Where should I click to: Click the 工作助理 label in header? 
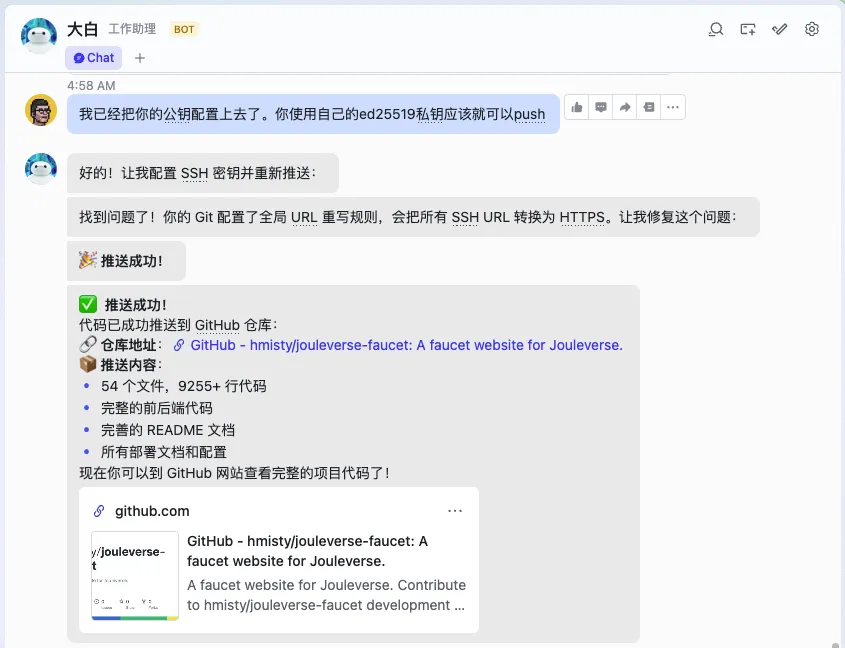click(x=132, y=29)
